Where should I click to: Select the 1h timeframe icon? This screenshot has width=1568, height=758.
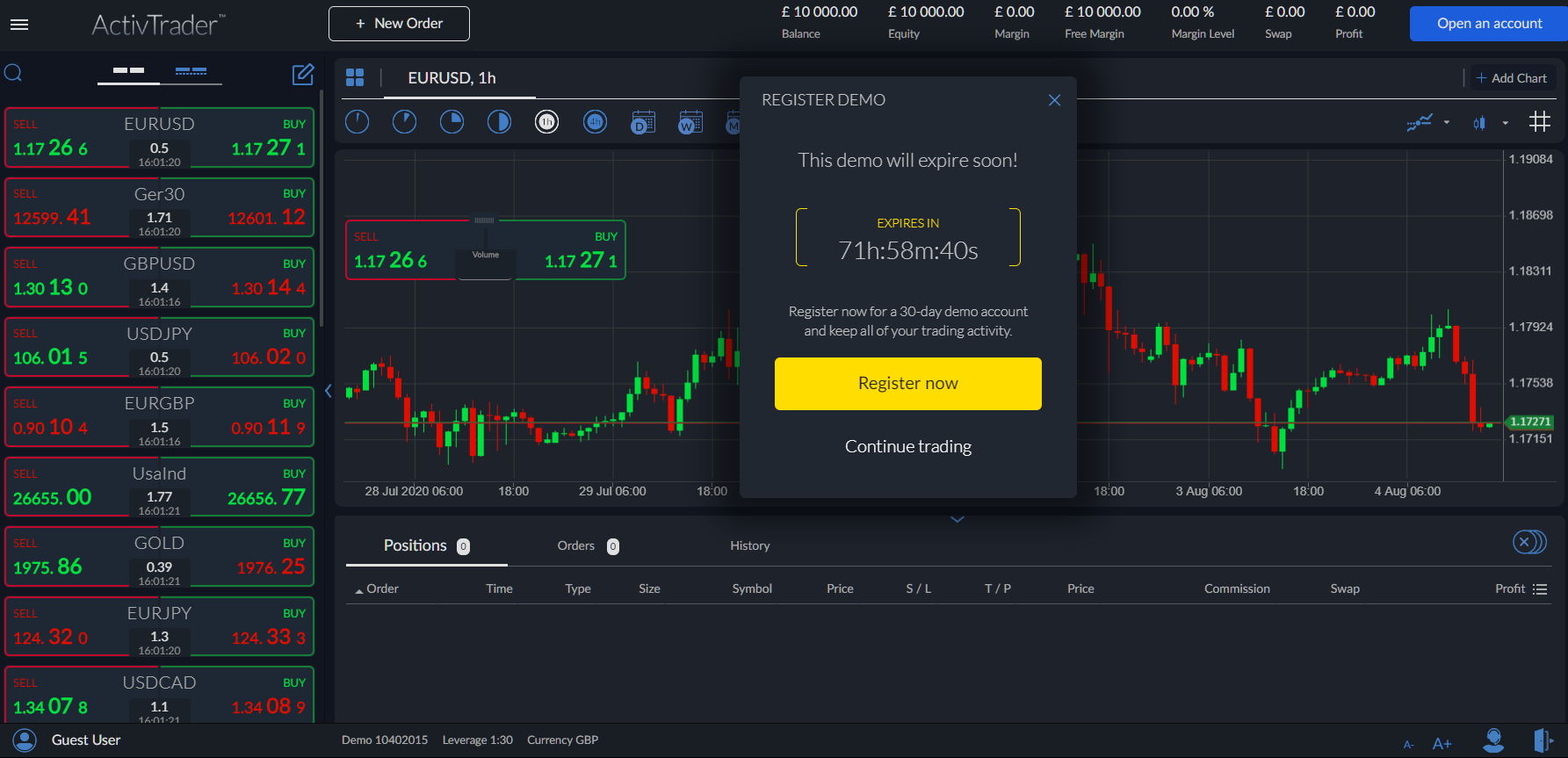546,122
